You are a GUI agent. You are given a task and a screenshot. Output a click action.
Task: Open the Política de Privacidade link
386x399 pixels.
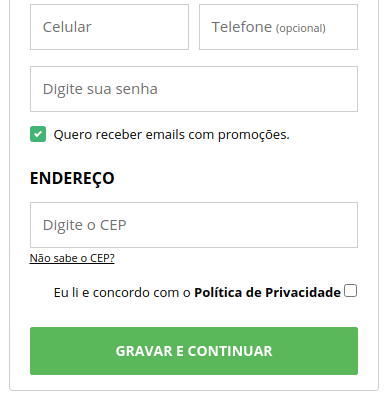click(x=267, y=292)
